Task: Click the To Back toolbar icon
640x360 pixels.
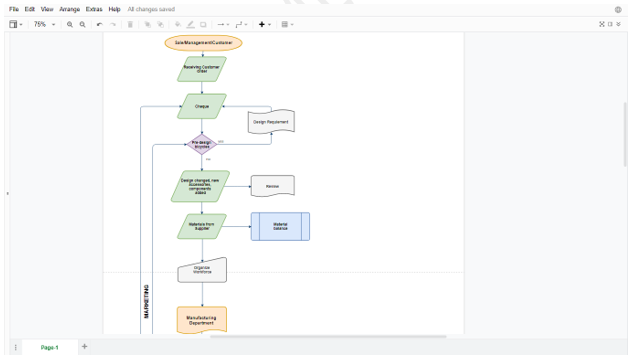Action: coord(160,24)
